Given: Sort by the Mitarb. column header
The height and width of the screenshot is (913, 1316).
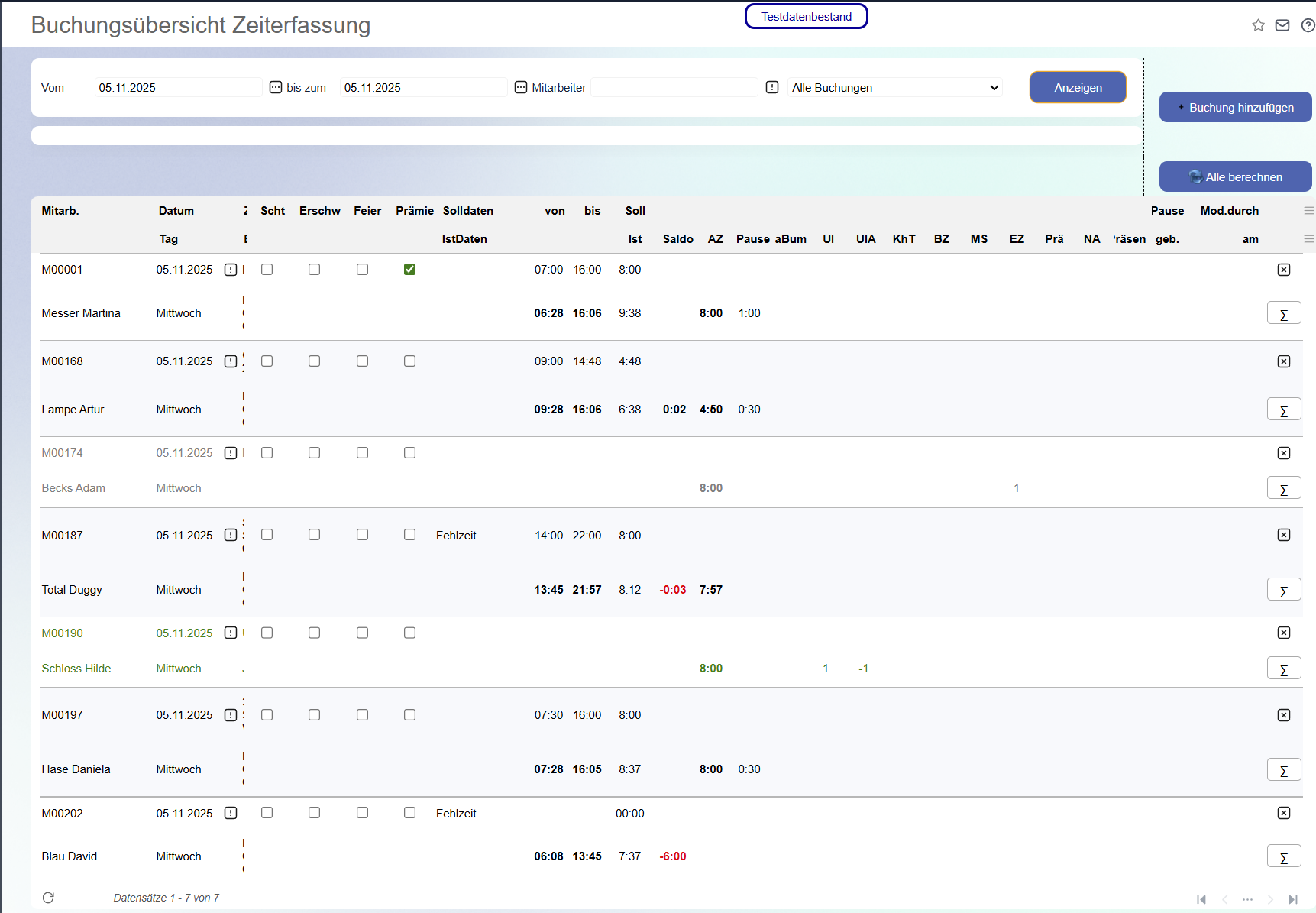Looking at the screenshot, I should [60, 211].
